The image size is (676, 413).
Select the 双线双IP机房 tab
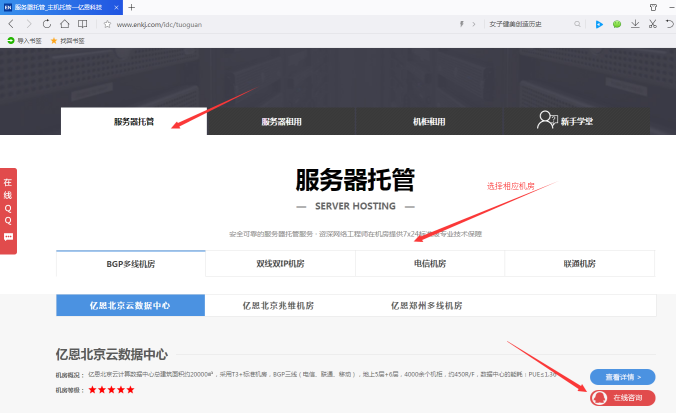pyautogui.click(x=280, y=264)
